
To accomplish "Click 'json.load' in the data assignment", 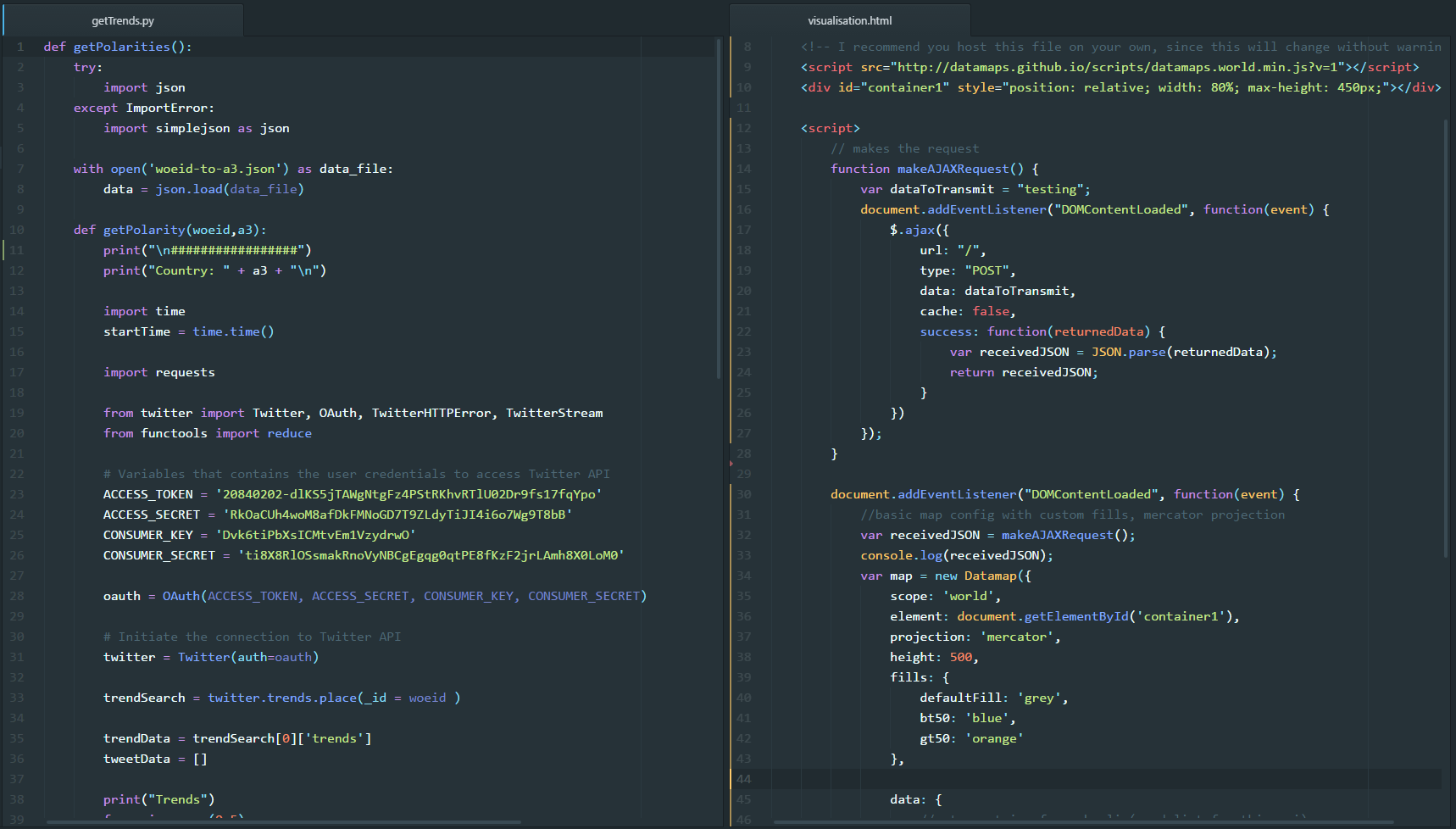I will (189, 189).
